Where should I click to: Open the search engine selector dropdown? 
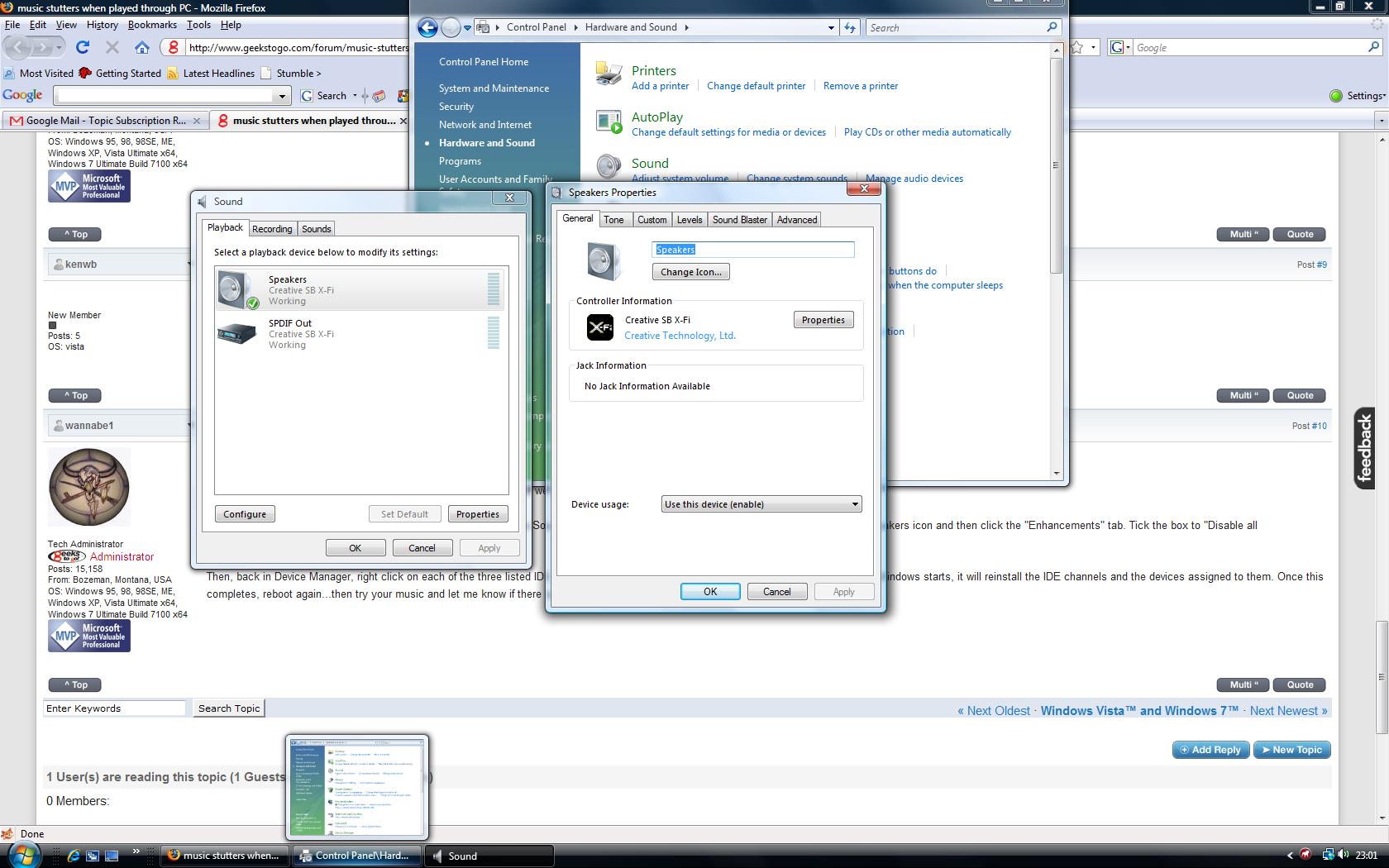[1119, 47]
